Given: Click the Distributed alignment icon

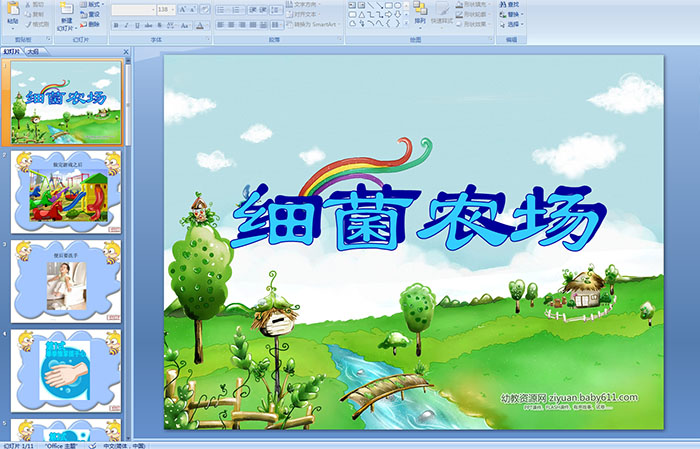Looking at the screenshot, I should pyautogui.click(x=263, y=25).
